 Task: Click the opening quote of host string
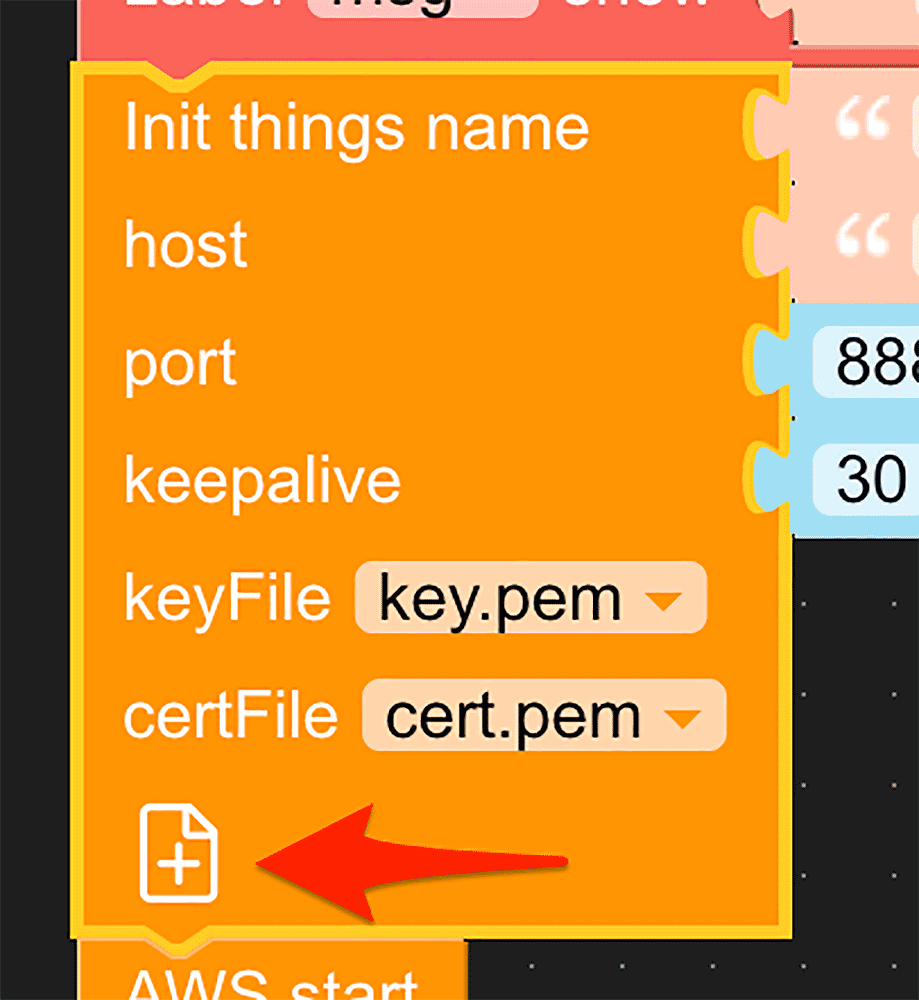pyautogui.click(x=862, y=241)
